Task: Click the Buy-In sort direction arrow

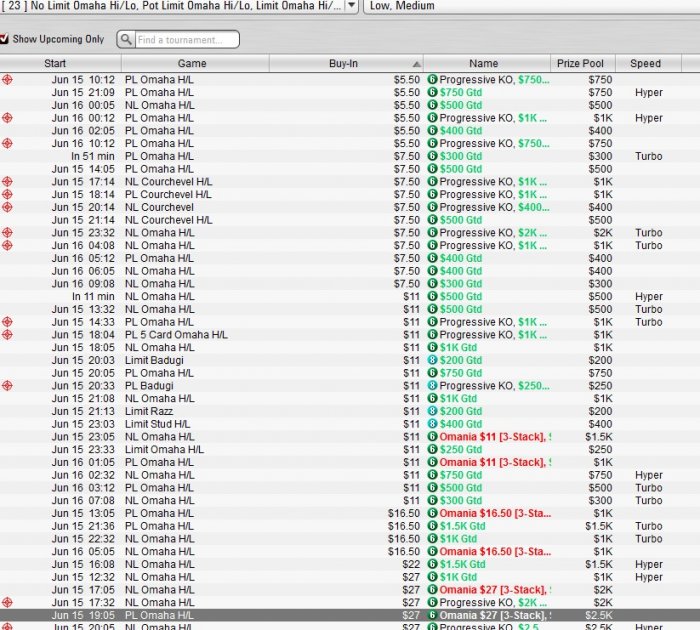Action: click(416, 64)
